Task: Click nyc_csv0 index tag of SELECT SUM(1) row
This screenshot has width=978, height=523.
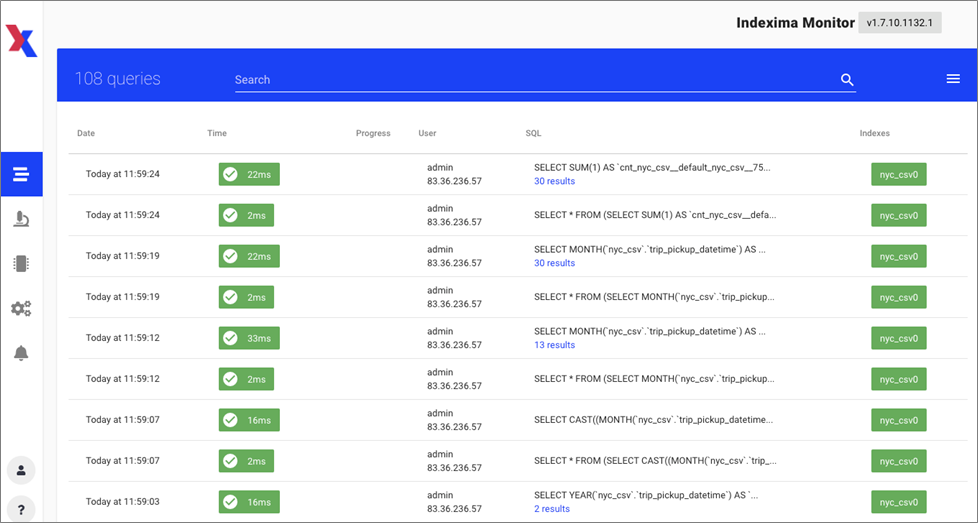Action: point(899,175)
